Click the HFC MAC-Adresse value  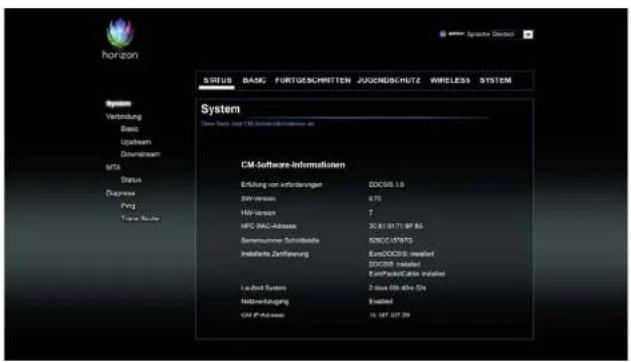click(x=396, y=226)
